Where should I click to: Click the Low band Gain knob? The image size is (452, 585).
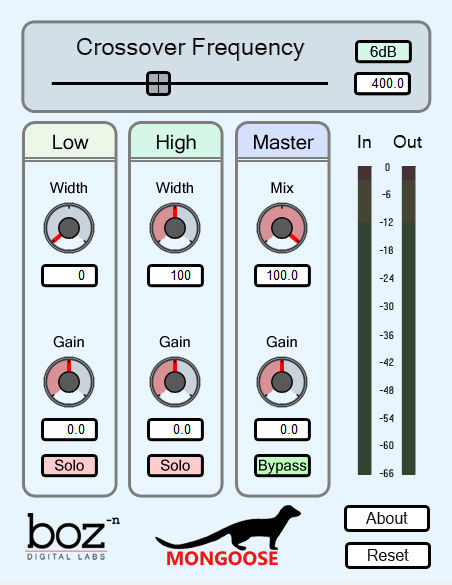tap(69, 382)
